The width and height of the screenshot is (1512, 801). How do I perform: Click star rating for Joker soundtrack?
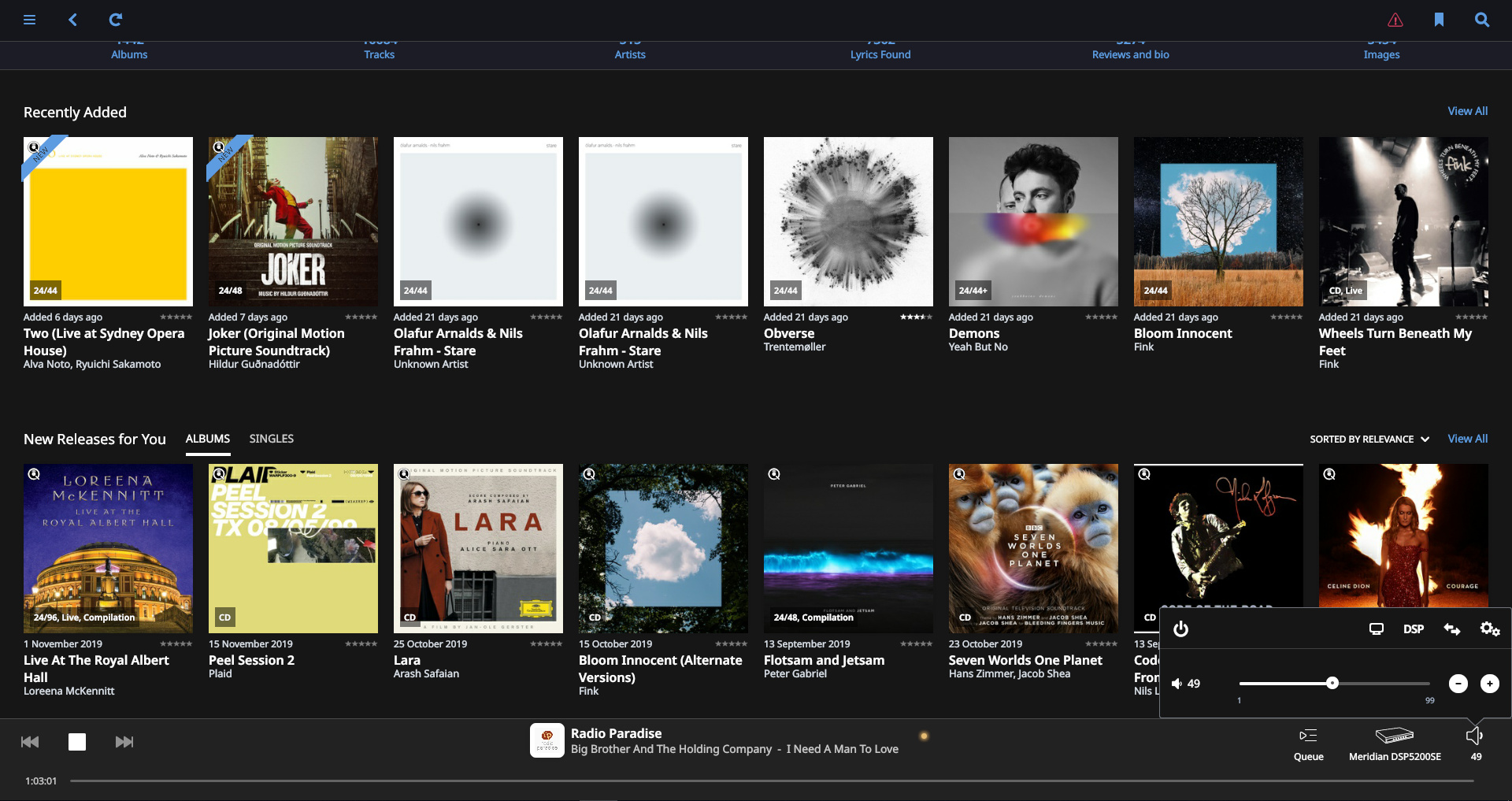pyautogui.click(x=361, y=317)
